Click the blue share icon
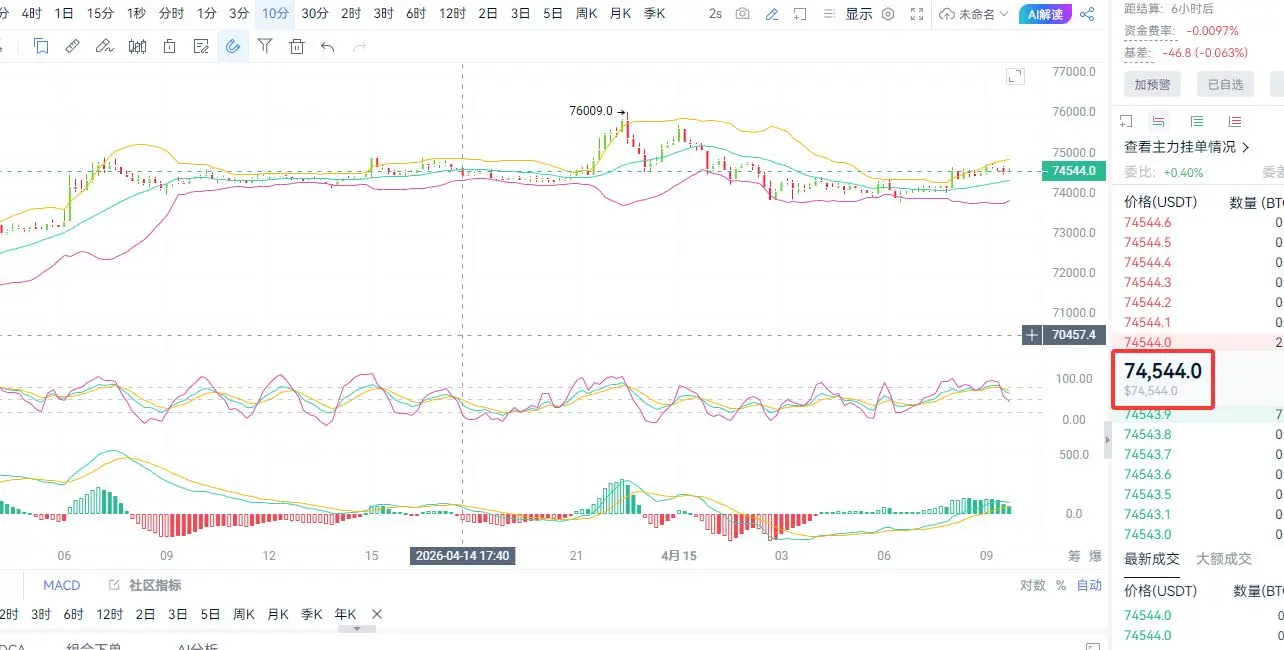The width and height of the screenshot is (1284, 650). coord(1087,14)
